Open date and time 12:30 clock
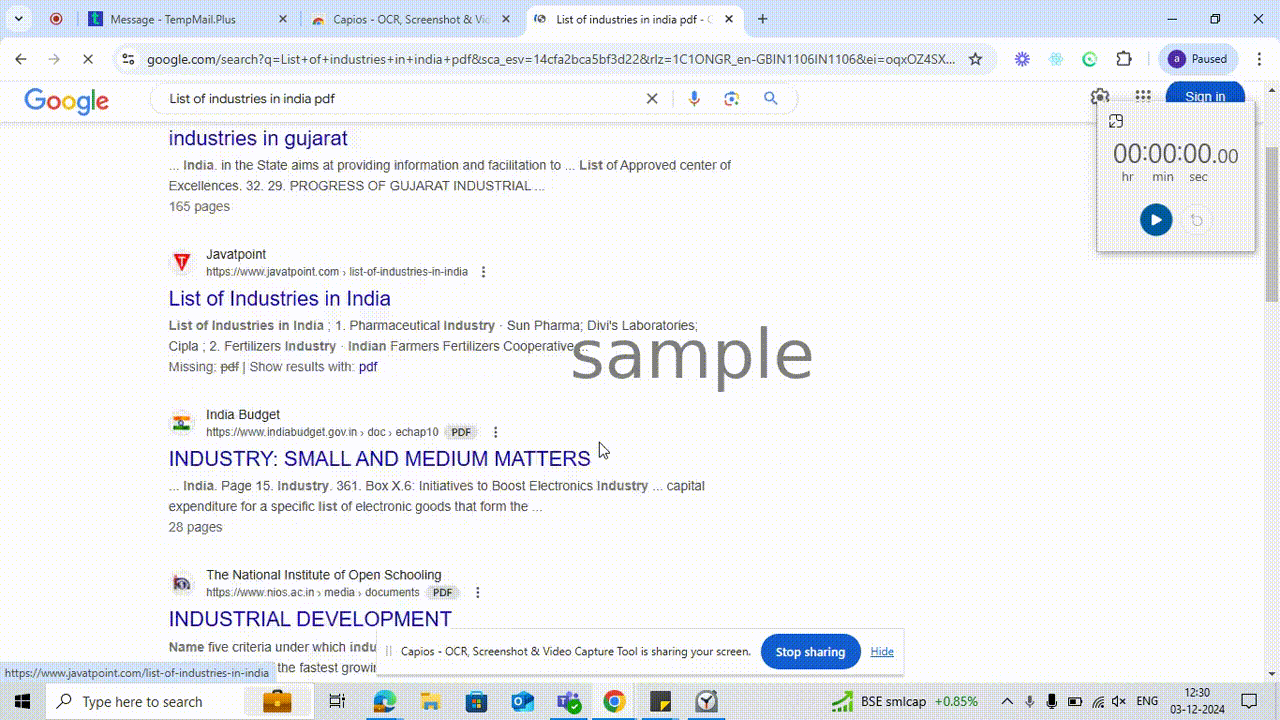The image size is (1280, 720). 1198,701
